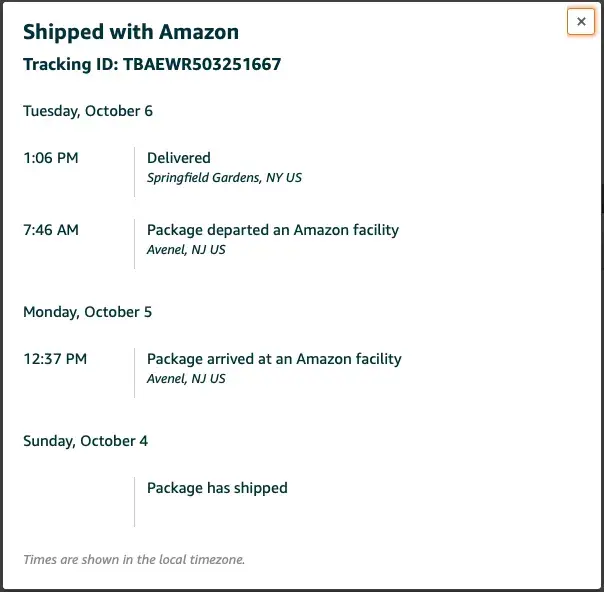The height and width of the screenshot is (592, 604).
Task: Select 'Package departed an Amazon facility' entry
Action: [272, 230]
